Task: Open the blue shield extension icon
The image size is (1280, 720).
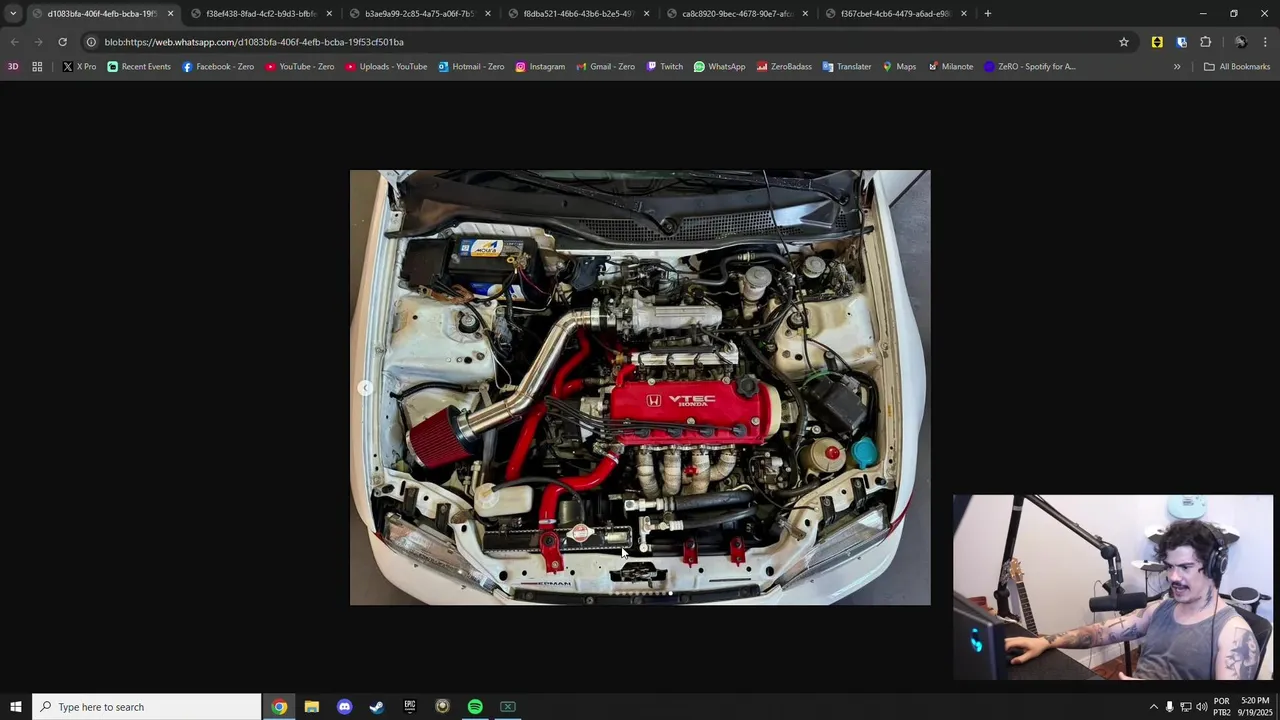Action: [x=1181, y=42]
